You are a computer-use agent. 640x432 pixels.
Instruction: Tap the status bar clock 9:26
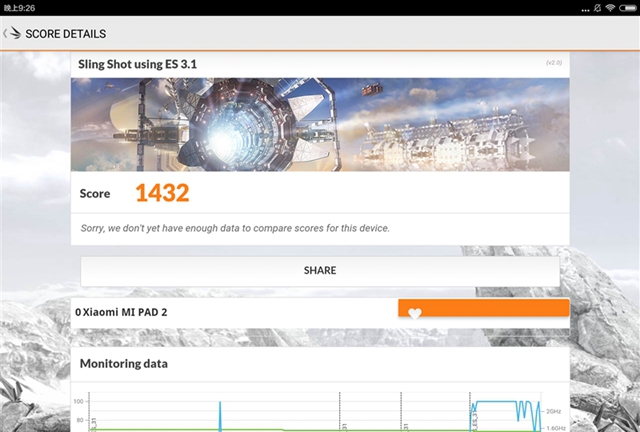click(19, 8)
